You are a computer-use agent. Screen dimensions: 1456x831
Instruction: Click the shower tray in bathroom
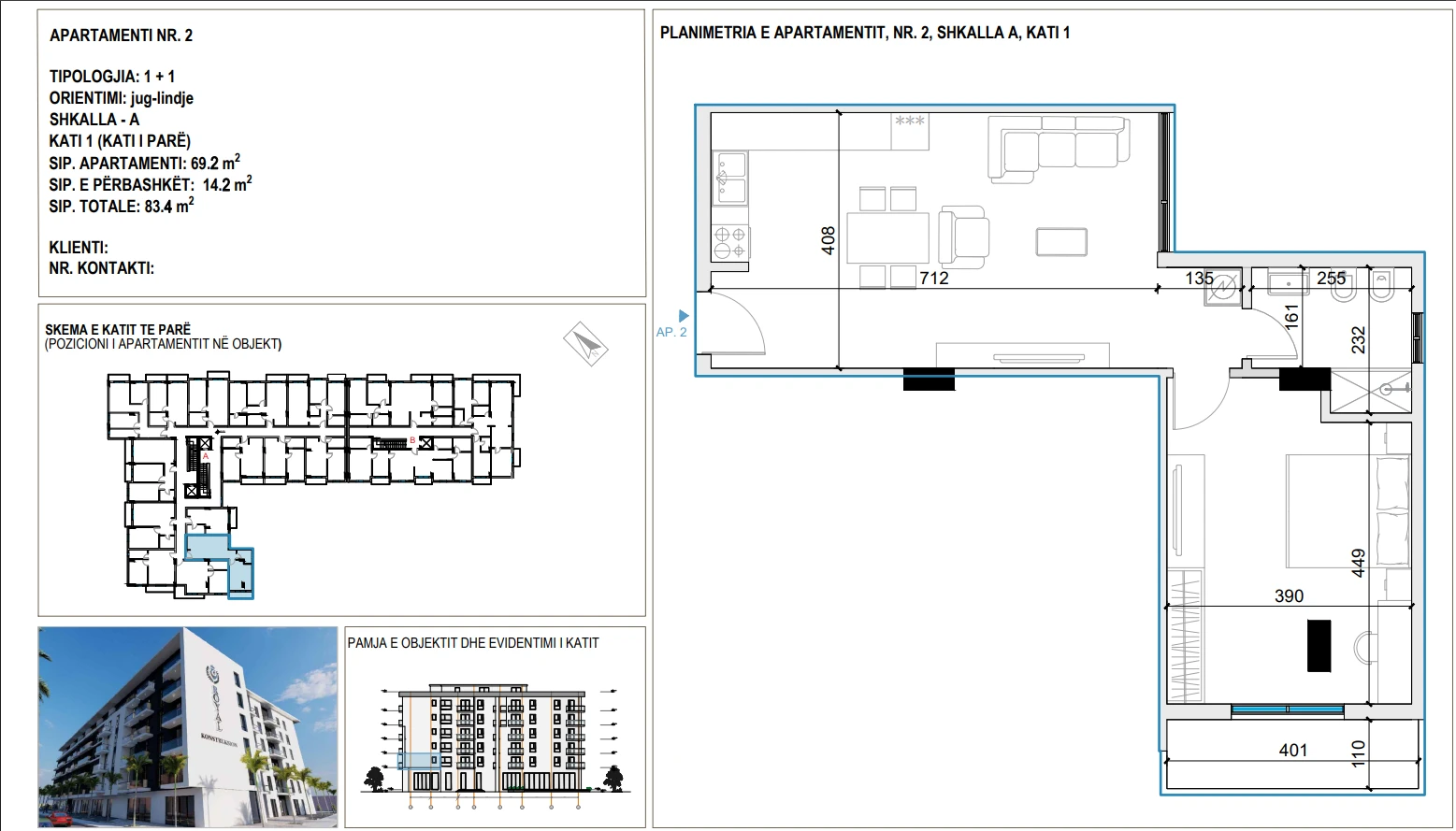click(1371, 391)
